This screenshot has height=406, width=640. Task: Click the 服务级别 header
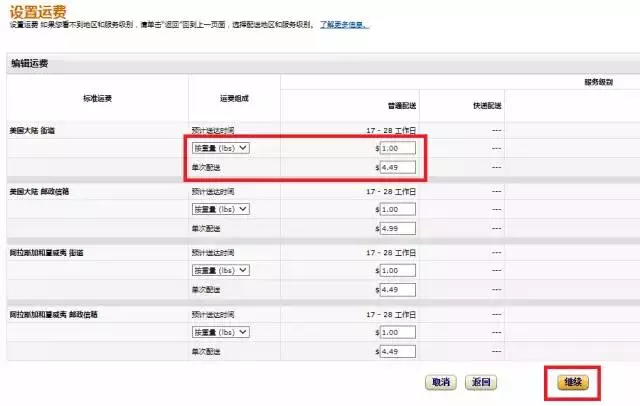[598, 82]
